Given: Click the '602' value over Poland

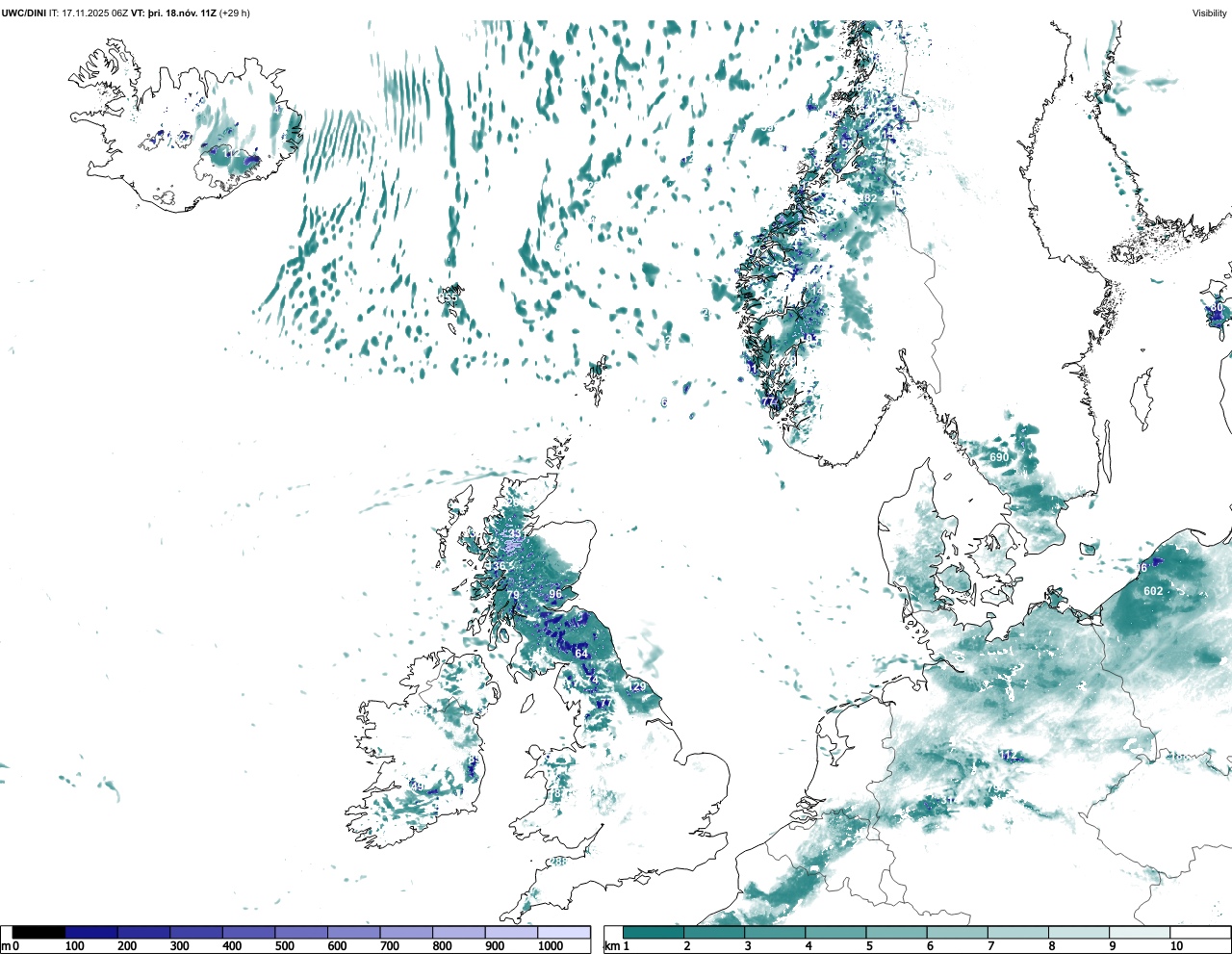Looking at the screenshot, I should coord(1153,592).
